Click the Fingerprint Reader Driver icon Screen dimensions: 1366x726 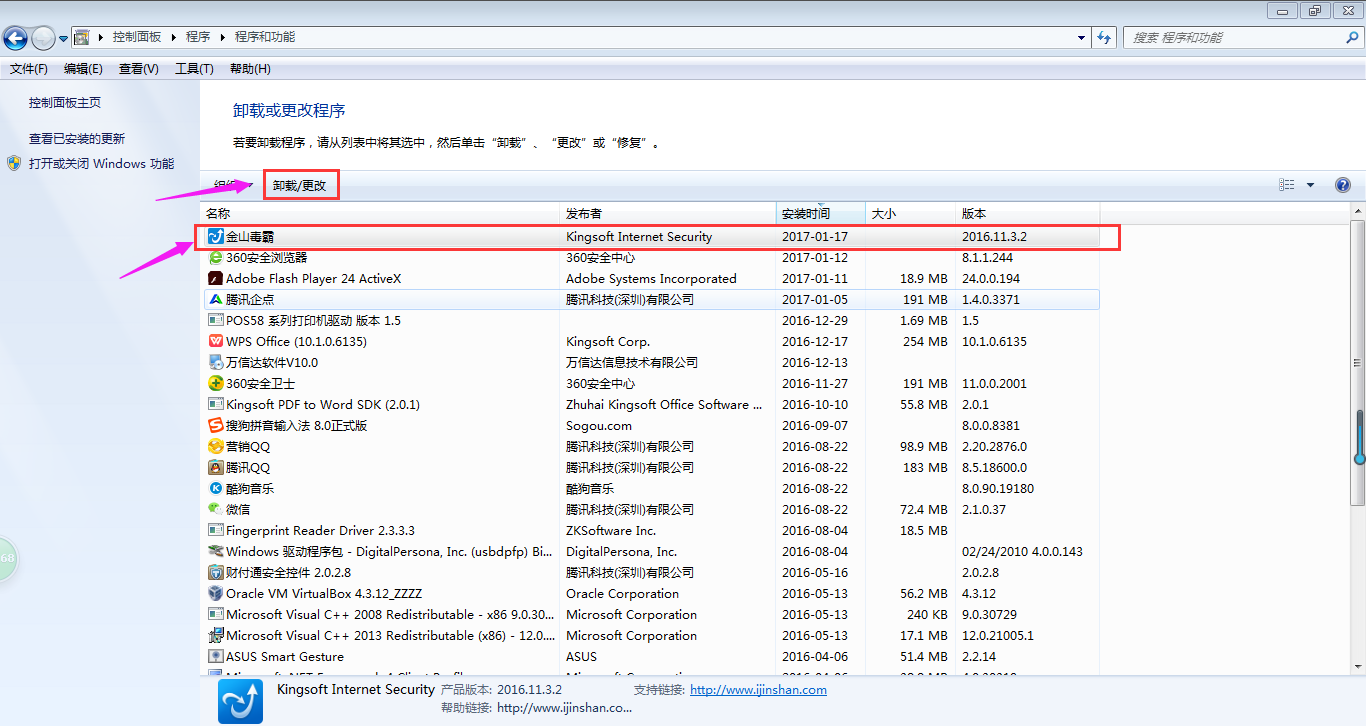pyautogui.click(x=215, y=531)
